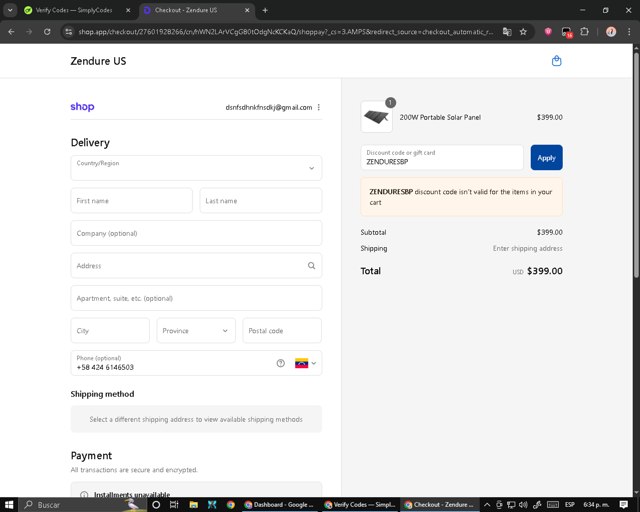Apply the discount code
The image size is (640, 512).
pyautogui.click(x=546, y=158)
